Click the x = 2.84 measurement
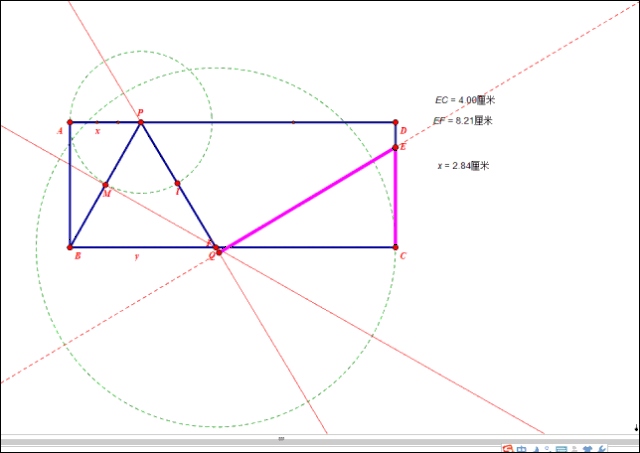Viewport: 640px width, 453px height. [463, 166]
